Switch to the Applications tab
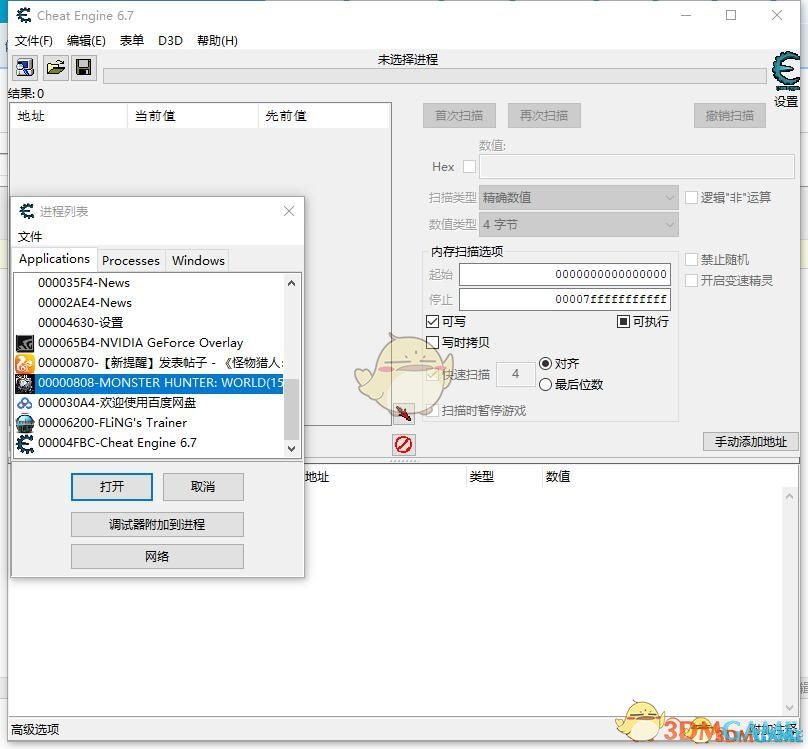This screenshot has width=808, height=749. tap(55, 259)
